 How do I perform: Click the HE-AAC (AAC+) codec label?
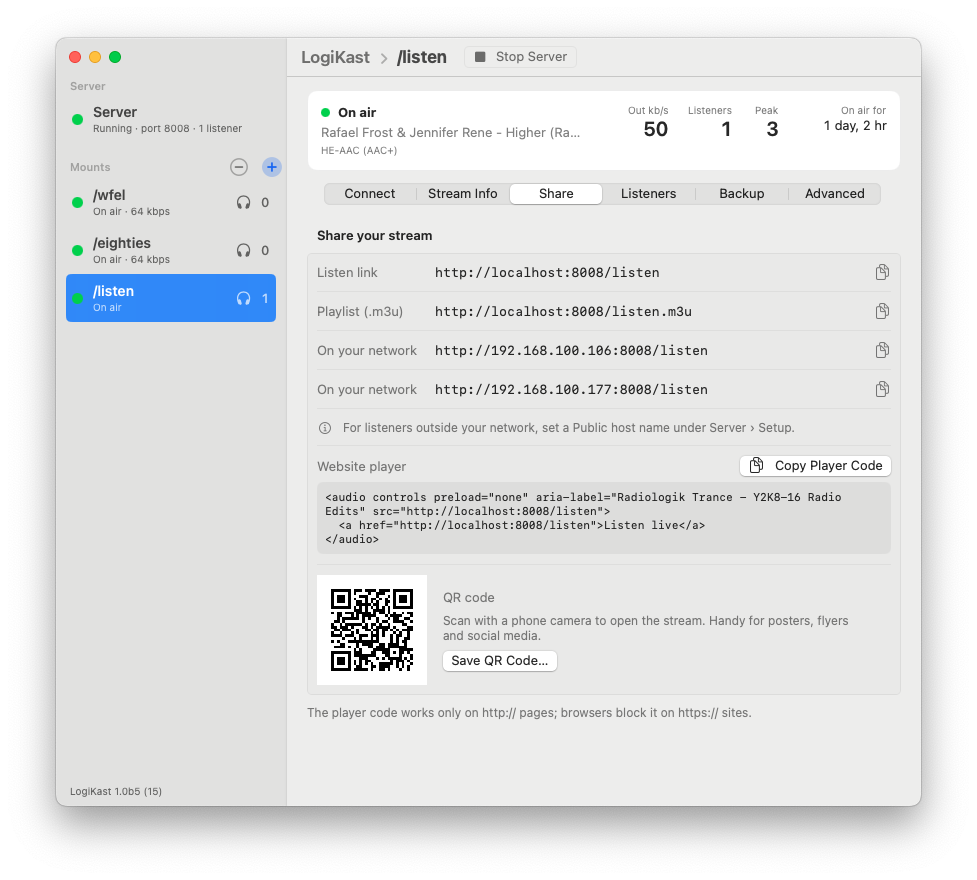tap(359, 150)
